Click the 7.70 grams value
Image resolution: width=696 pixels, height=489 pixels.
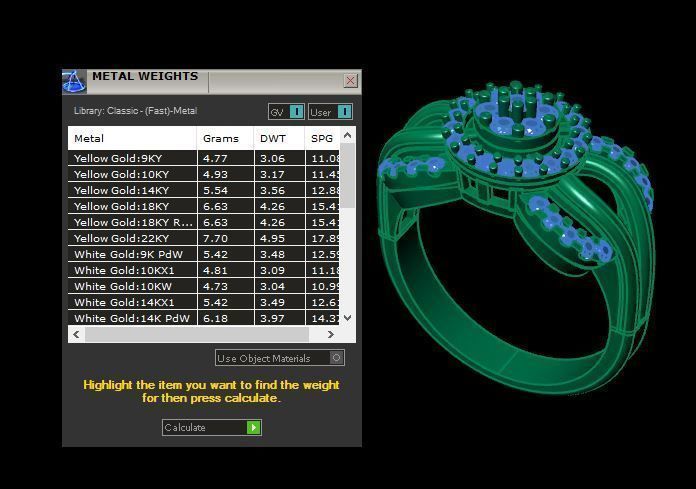(x=215, y=238)
